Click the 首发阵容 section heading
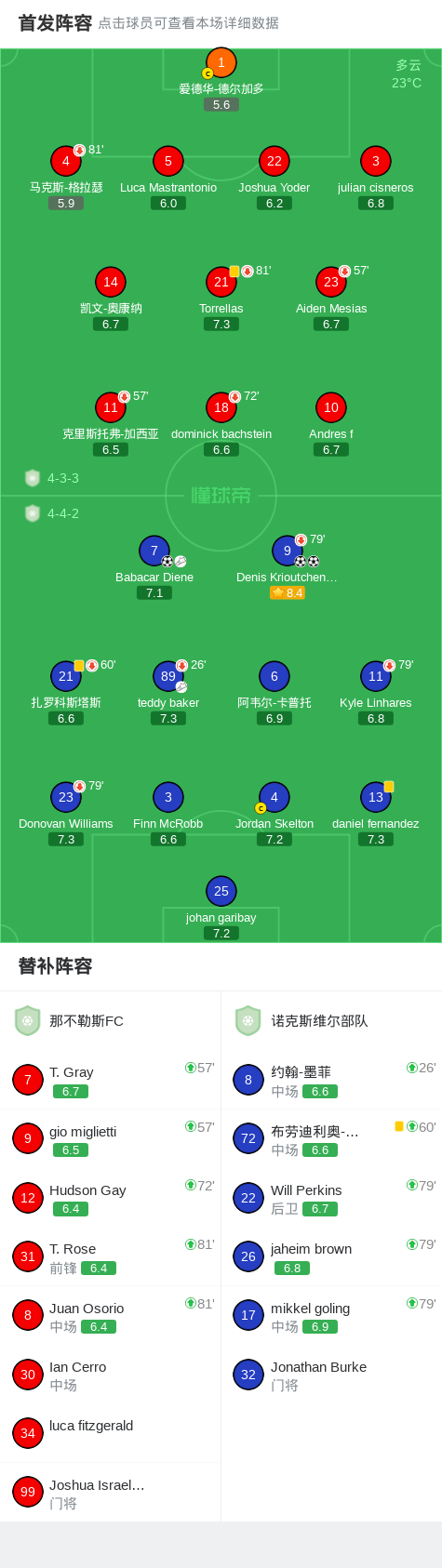 55,23
